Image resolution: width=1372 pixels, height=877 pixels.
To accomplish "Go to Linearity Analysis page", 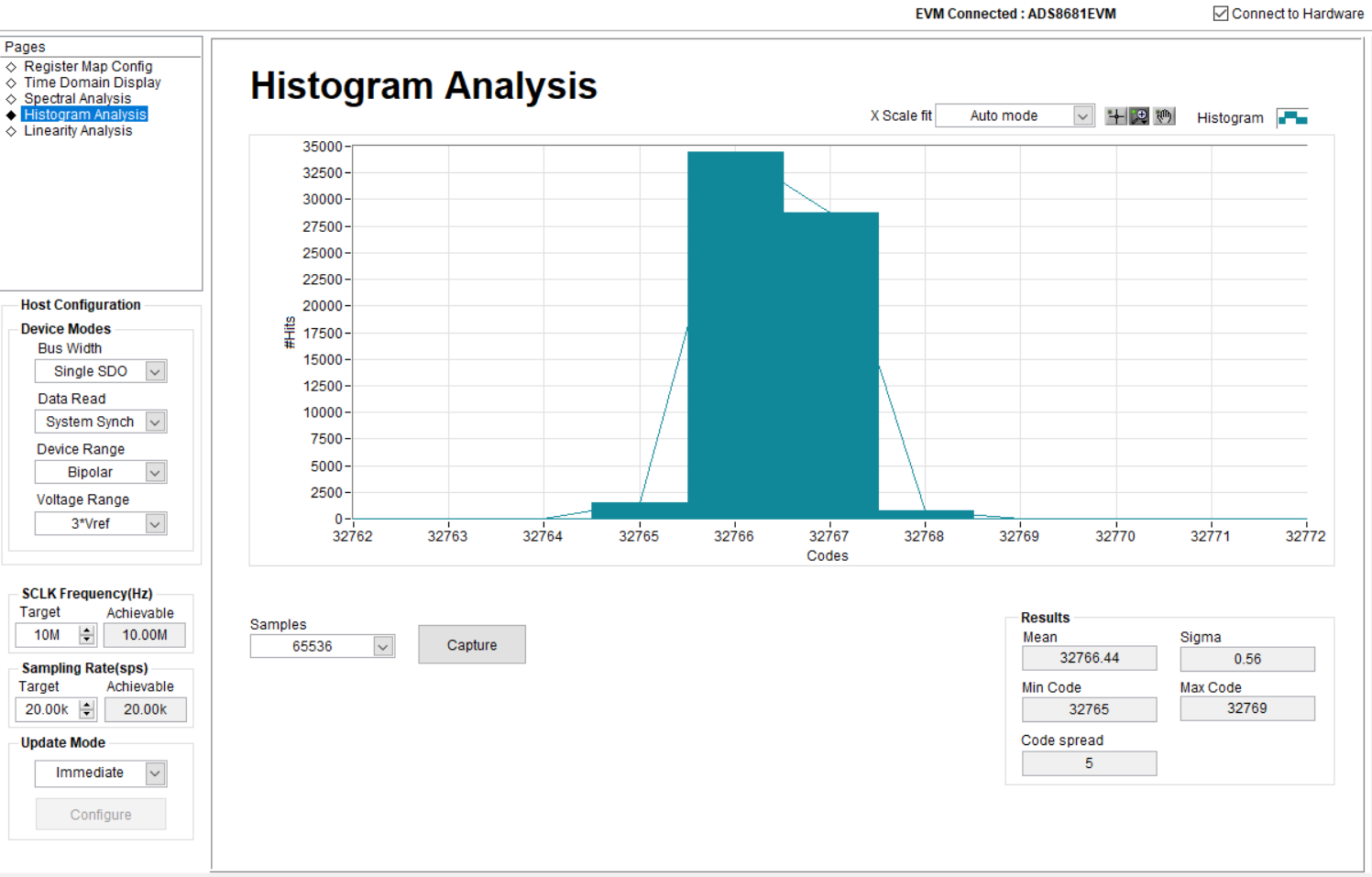I will tap(78, 131).
